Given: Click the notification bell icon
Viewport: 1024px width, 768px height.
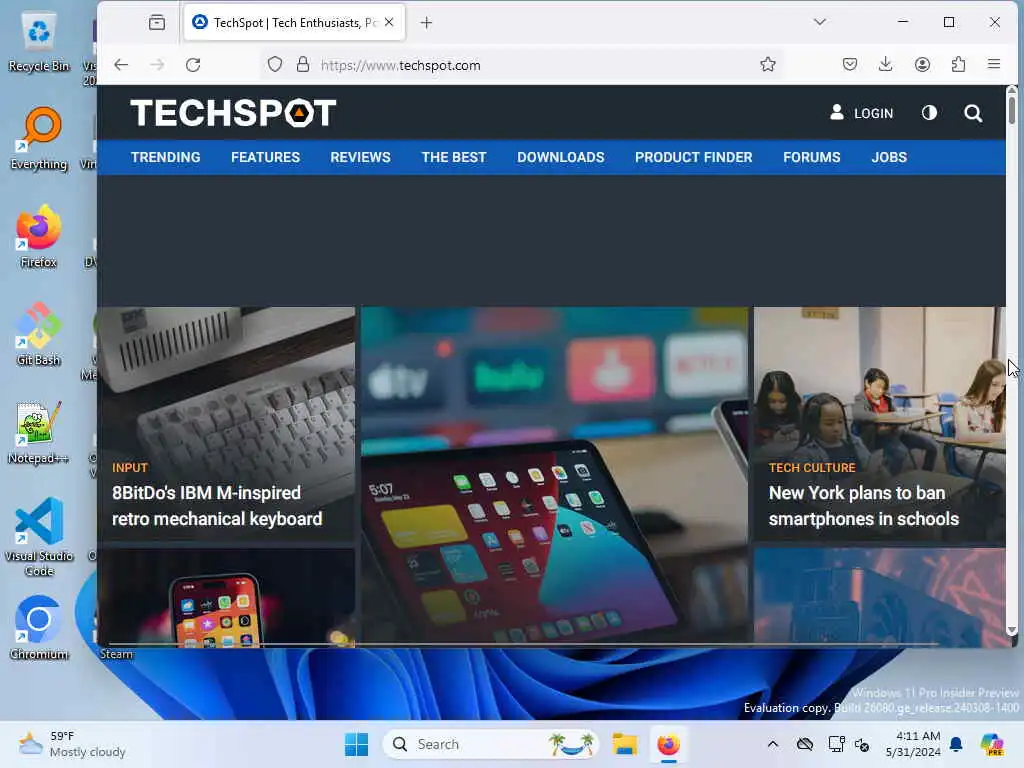Looking at the screenshot, I should click(956, 744).
